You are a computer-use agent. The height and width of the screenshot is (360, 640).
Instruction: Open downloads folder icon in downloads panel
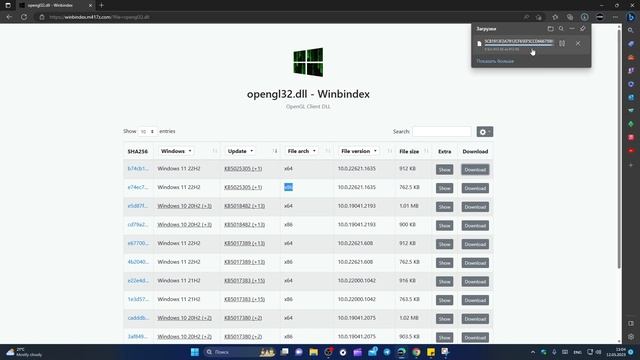point(550,29)
